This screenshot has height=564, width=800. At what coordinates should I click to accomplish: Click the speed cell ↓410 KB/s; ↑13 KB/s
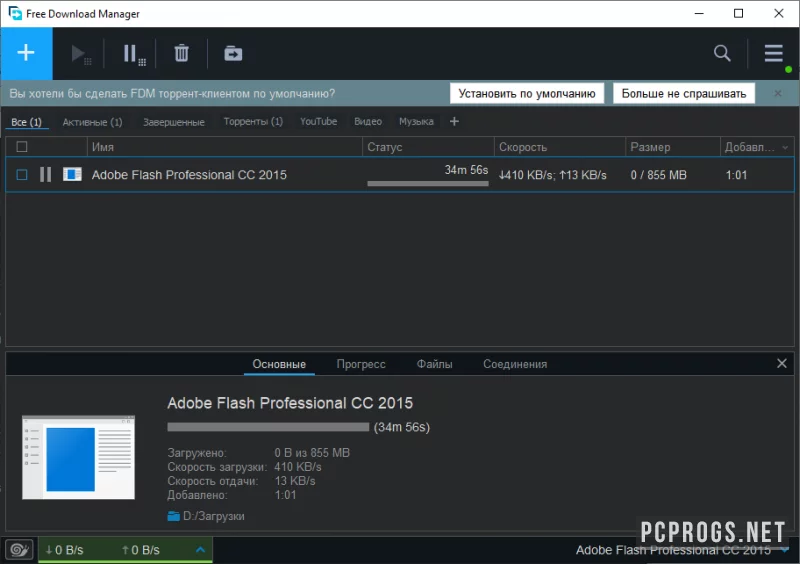tap(553, 175)
